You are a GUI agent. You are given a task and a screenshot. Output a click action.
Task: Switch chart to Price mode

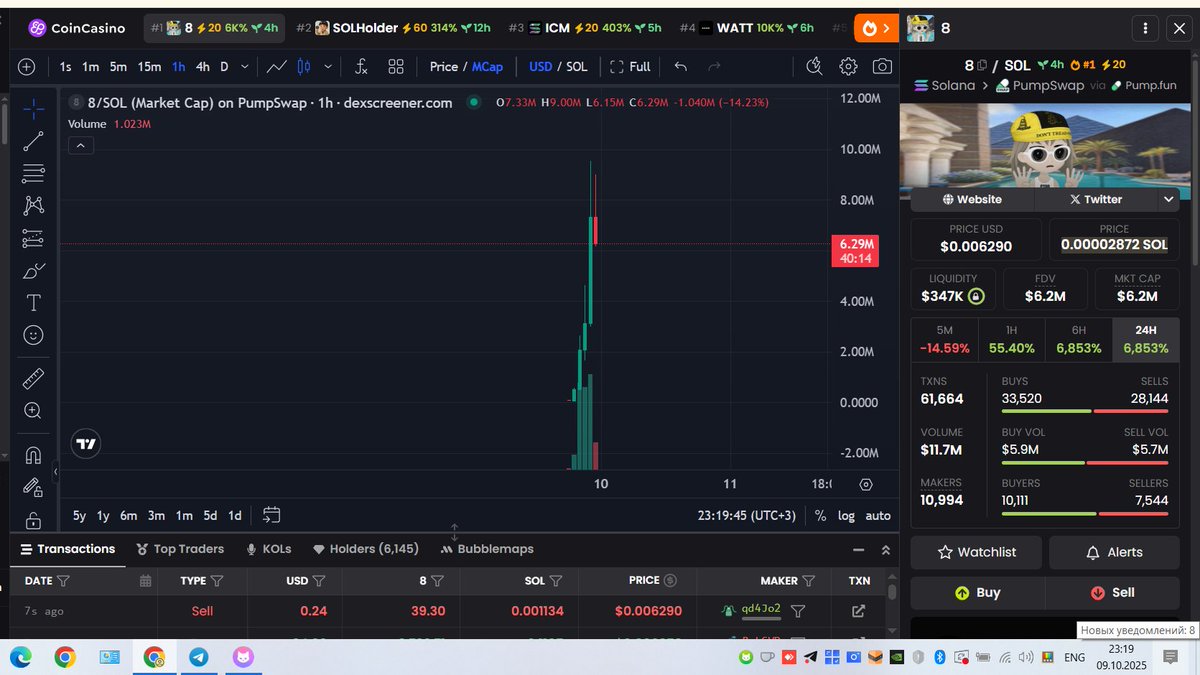444,67
